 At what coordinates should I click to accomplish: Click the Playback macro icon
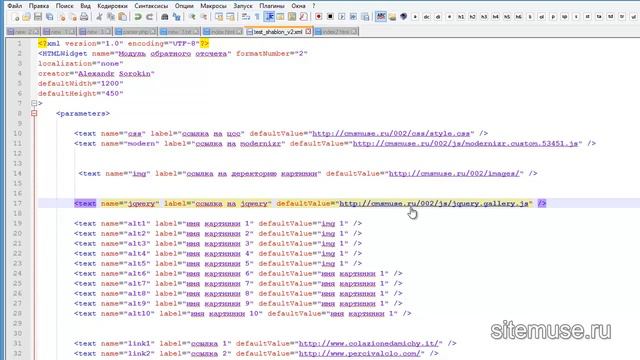pos(342,17)
